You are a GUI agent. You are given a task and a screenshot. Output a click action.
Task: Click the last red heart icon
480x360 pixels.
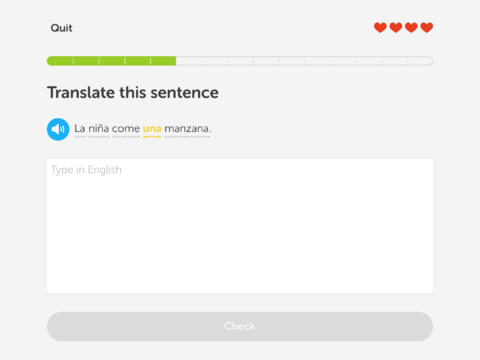(x=427, y=28)
